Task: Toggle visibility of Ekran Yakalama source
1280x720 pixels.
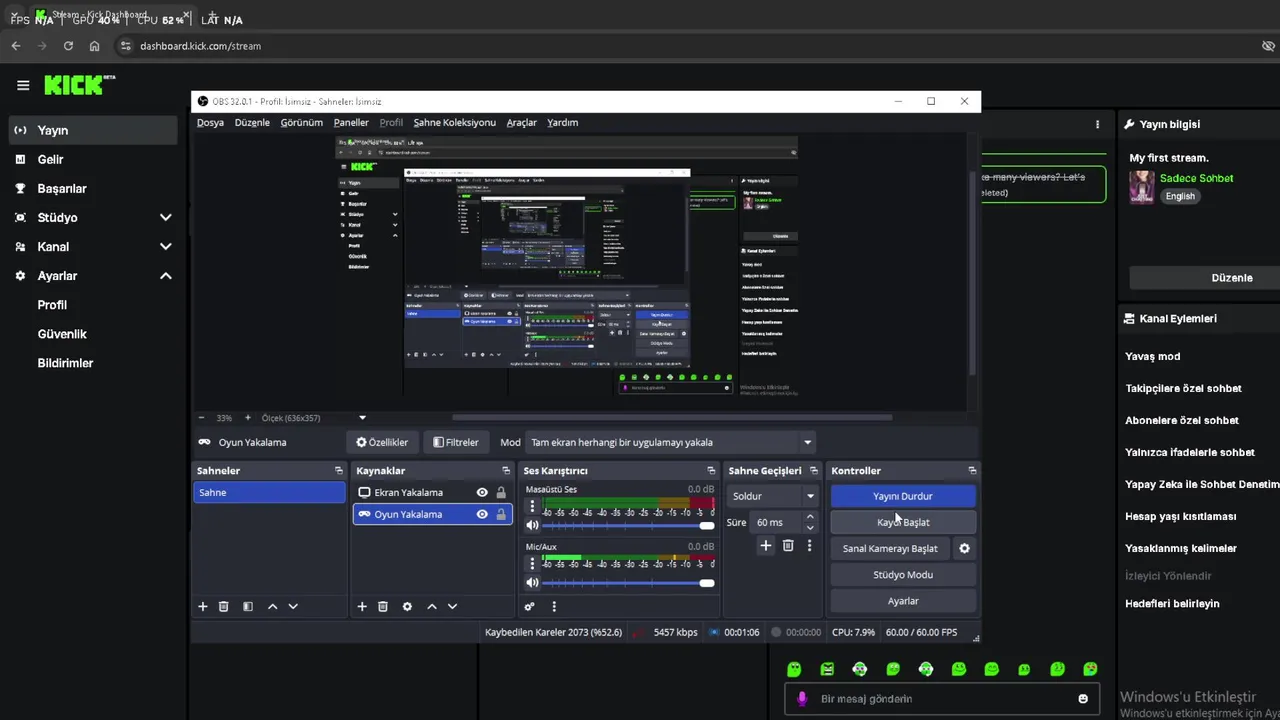Action: pyautogui.click(x=482, y=492)
